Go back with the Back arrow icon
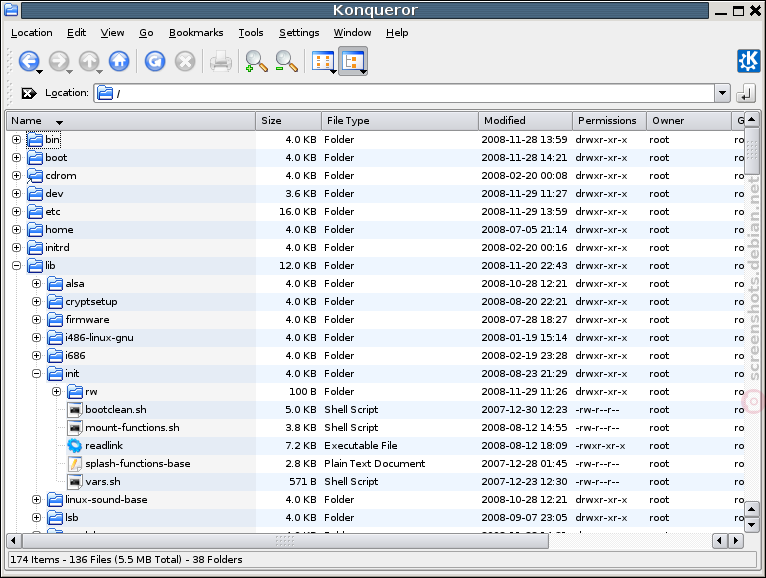 [x=28, y=61]
